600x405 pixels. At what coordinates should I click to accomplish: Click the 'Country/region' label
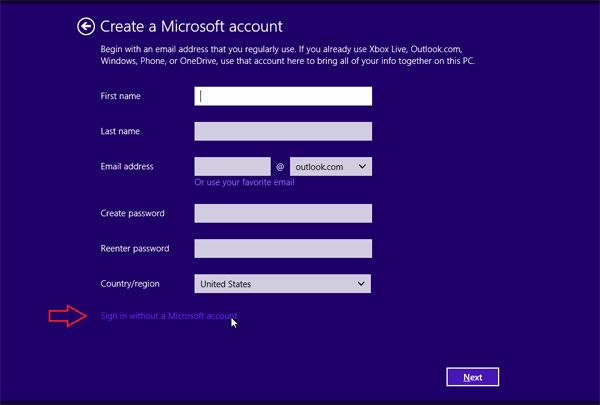tap(130, 284)
